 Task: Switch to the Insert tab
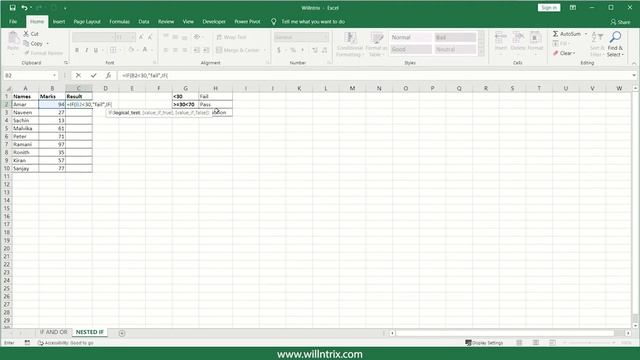click(x=59, y=22)
